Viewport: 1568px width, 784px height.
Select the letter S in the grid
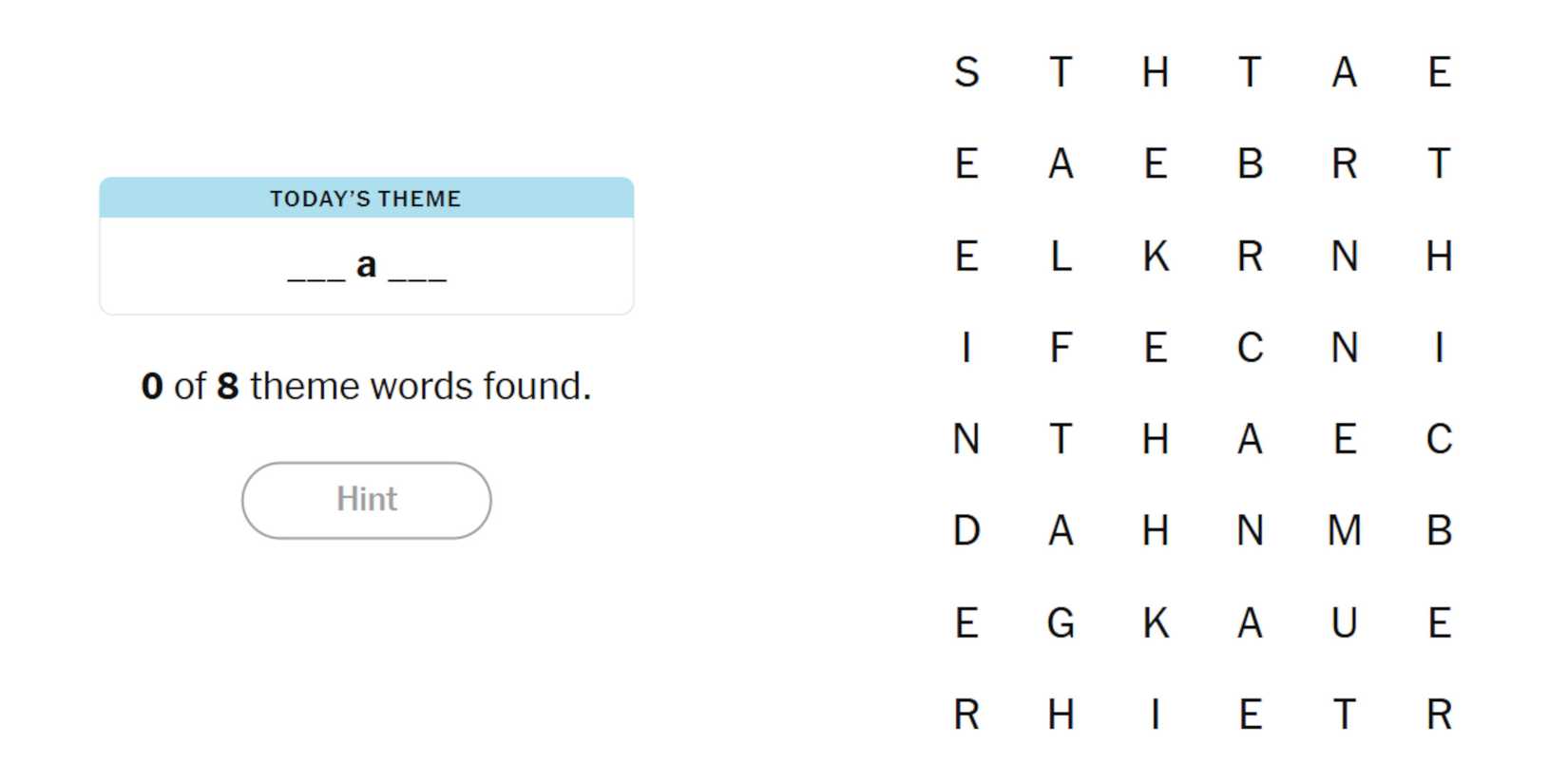point(966,72)
